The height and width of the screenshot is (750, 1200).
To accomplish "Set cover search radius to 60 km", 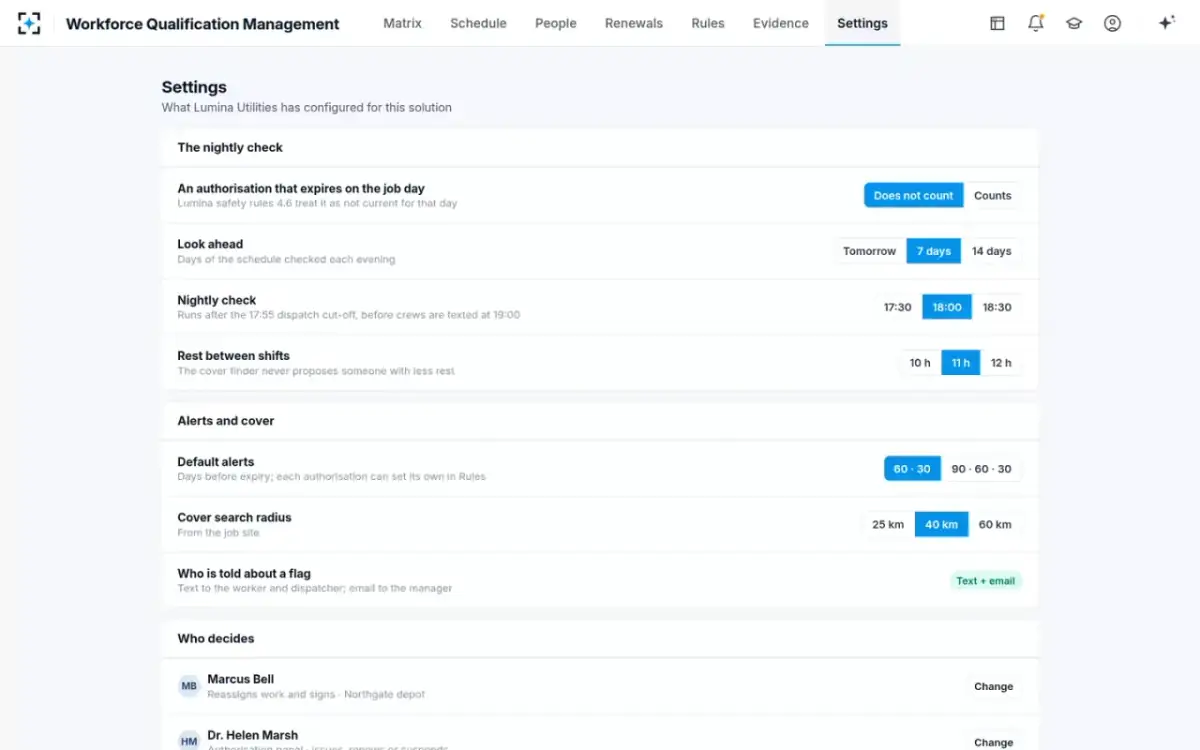I will point(995,524).
